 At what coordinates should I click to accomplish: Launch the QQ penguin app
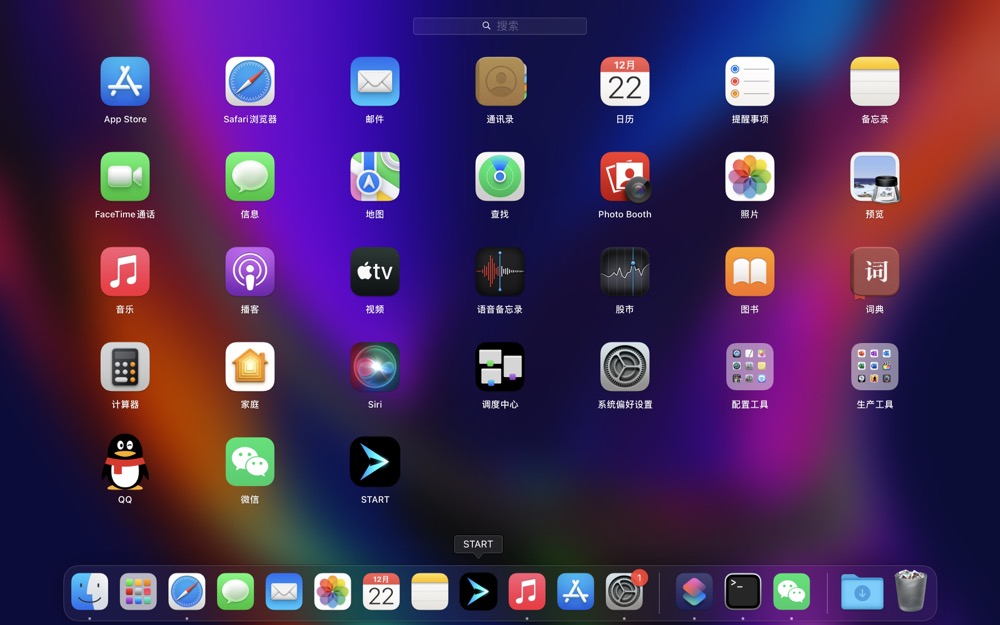pyautogui.click(x=125, y=462)
